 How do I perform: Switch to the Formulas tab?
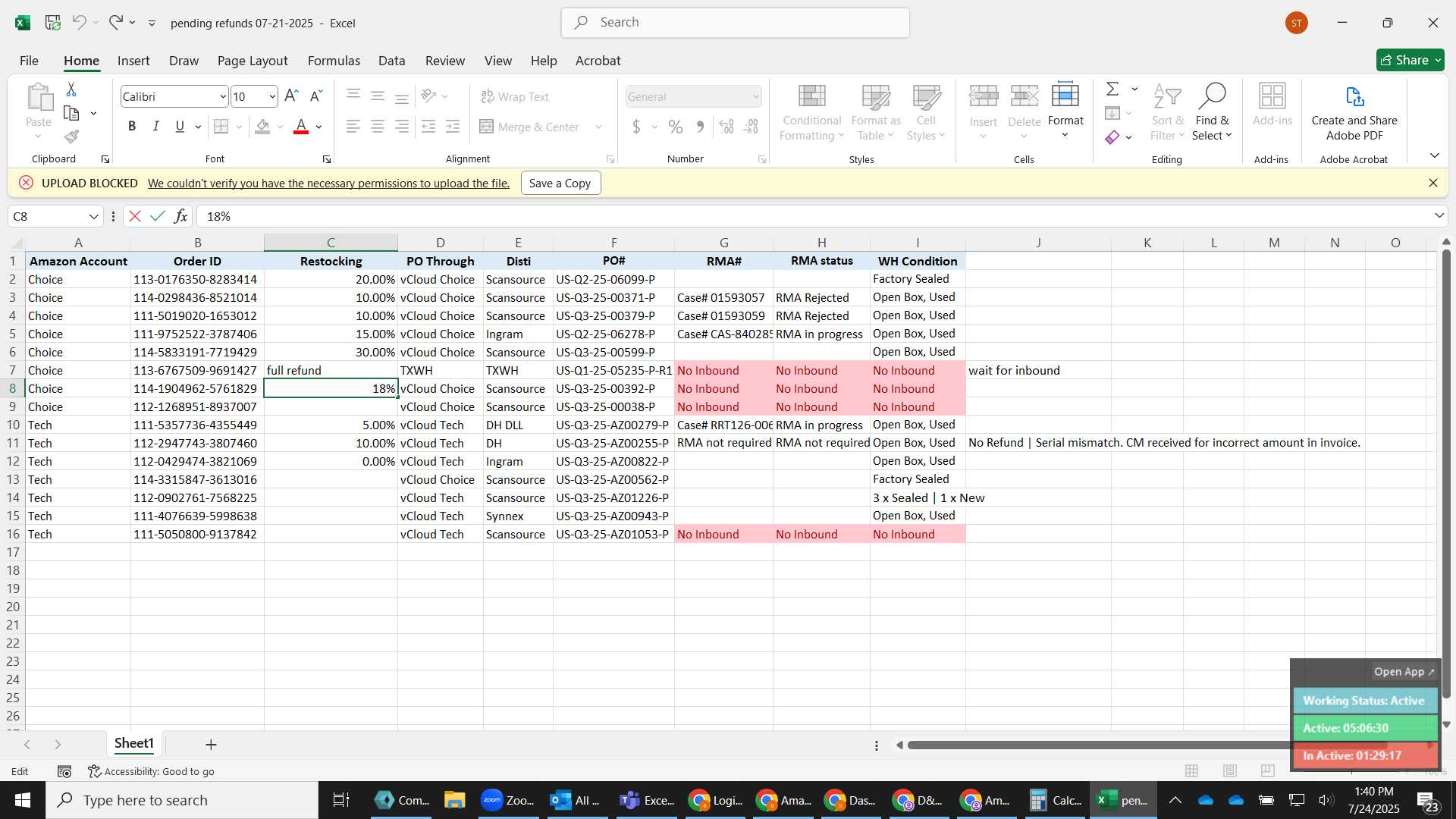[334, 61]
